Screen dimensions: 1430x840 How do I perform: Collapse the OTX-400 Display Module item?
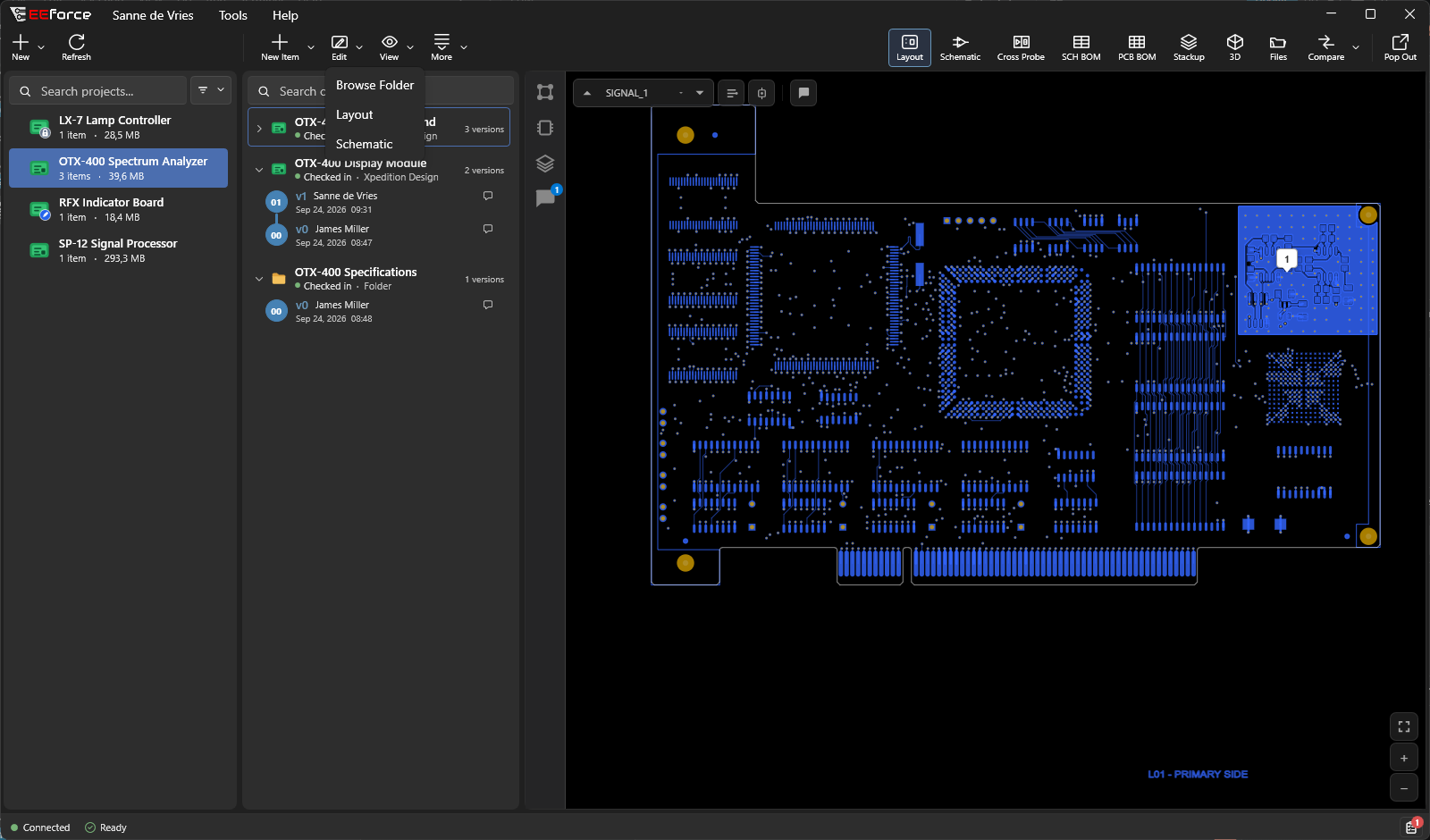(x=259, y=170)
